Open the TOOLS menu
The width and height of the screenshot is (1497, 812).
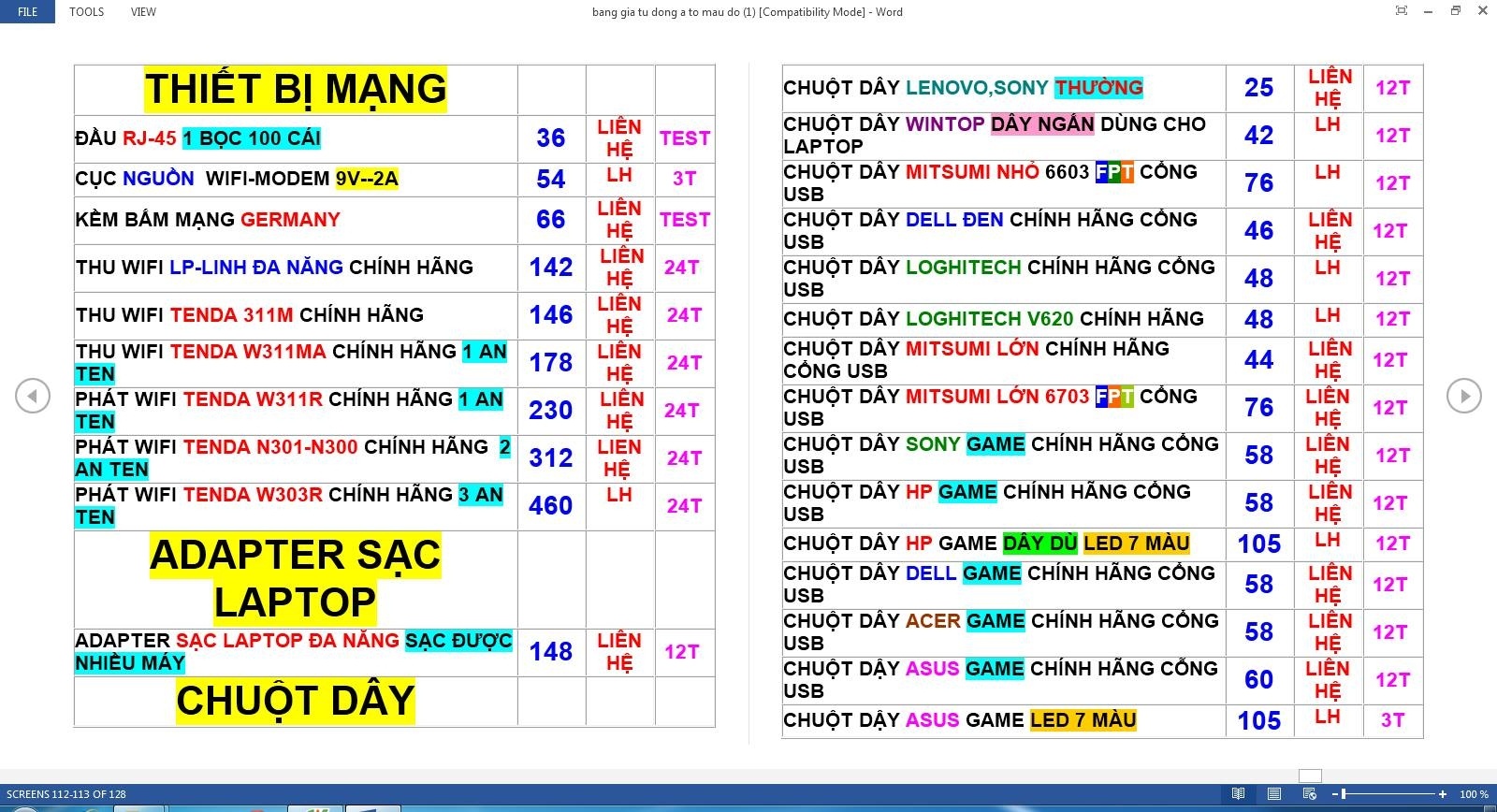coord(86,11)
